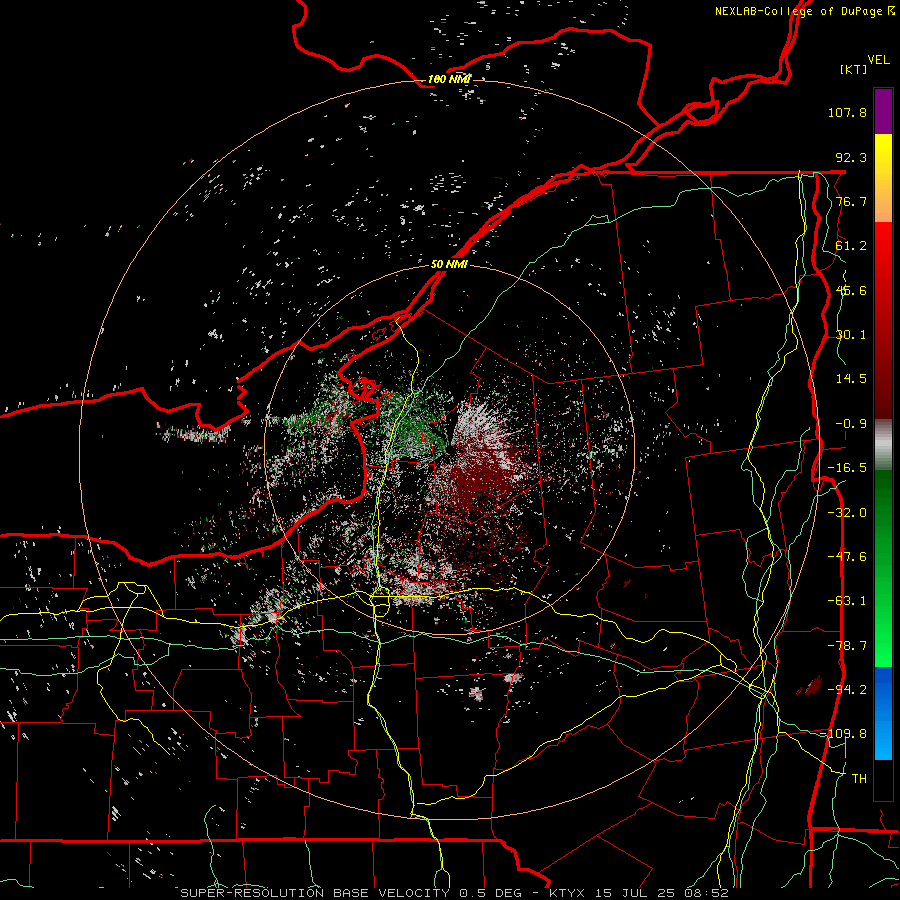Select the -32.0 scale value

click(847, 513)
